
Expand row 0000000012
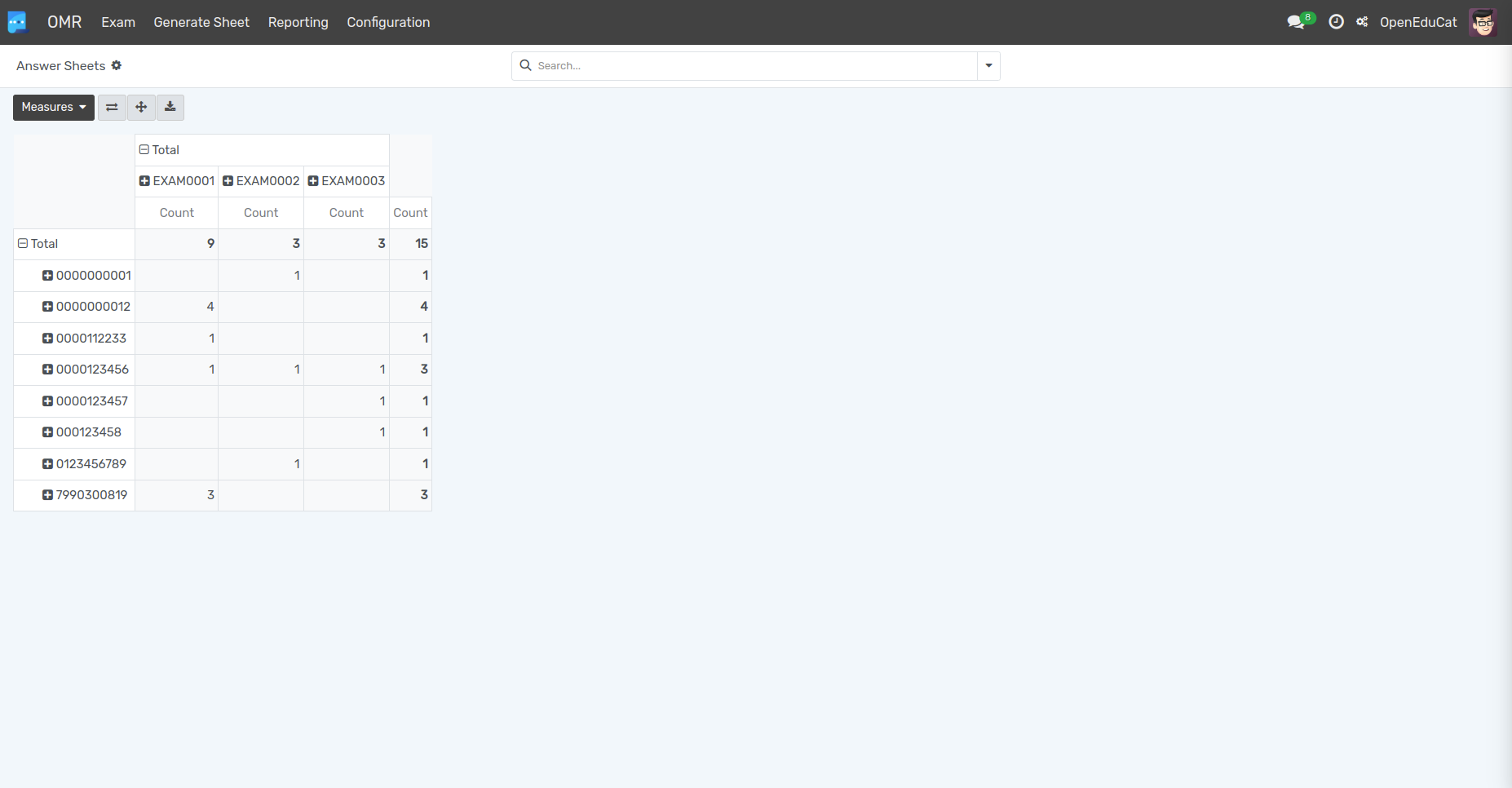click(x=86, y=307)
